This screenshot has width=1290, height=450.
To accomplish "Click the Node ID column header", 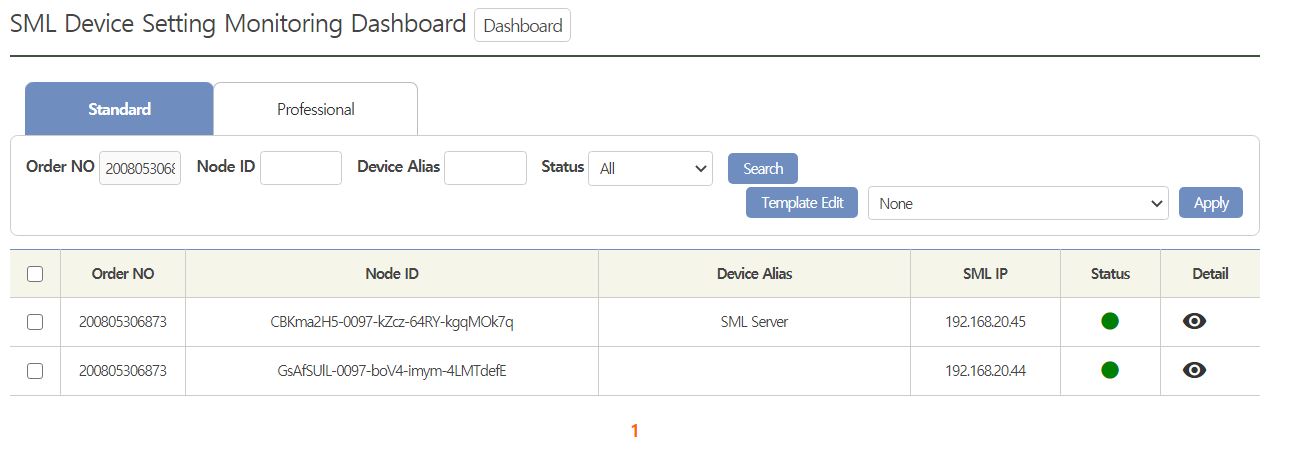I will (391, 274).
